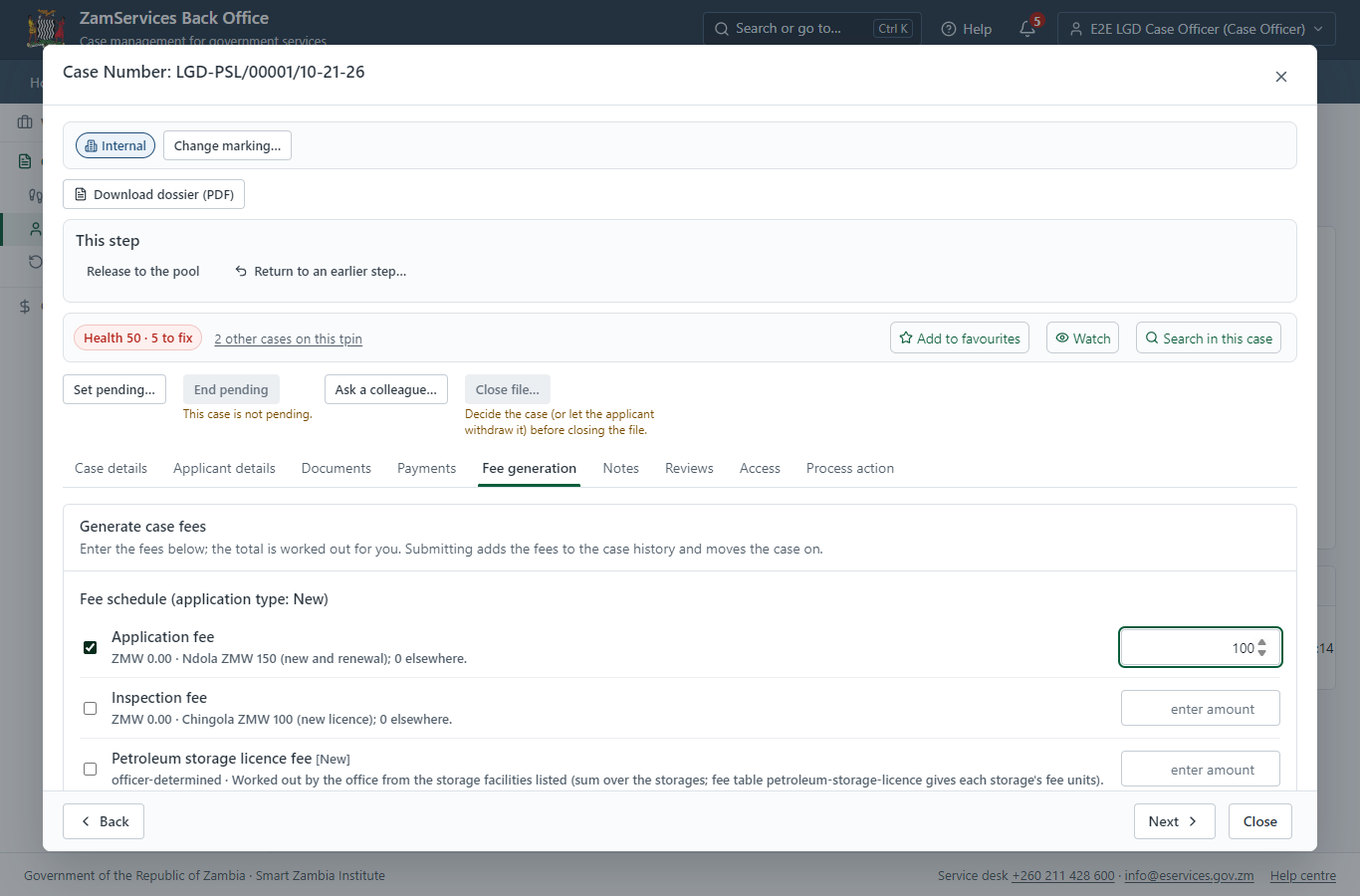This screenshot has height=896, width=1360.
Task: Expand the E2E LGD Case Officer user menu
Action: pyautogui.click(x=1197, y=29)
